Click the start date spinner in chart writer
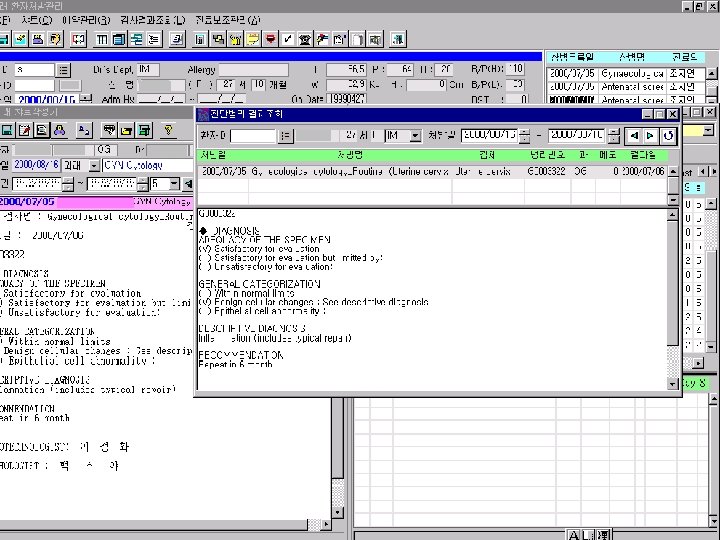The image size is (720, 540). tap(68, 184)
